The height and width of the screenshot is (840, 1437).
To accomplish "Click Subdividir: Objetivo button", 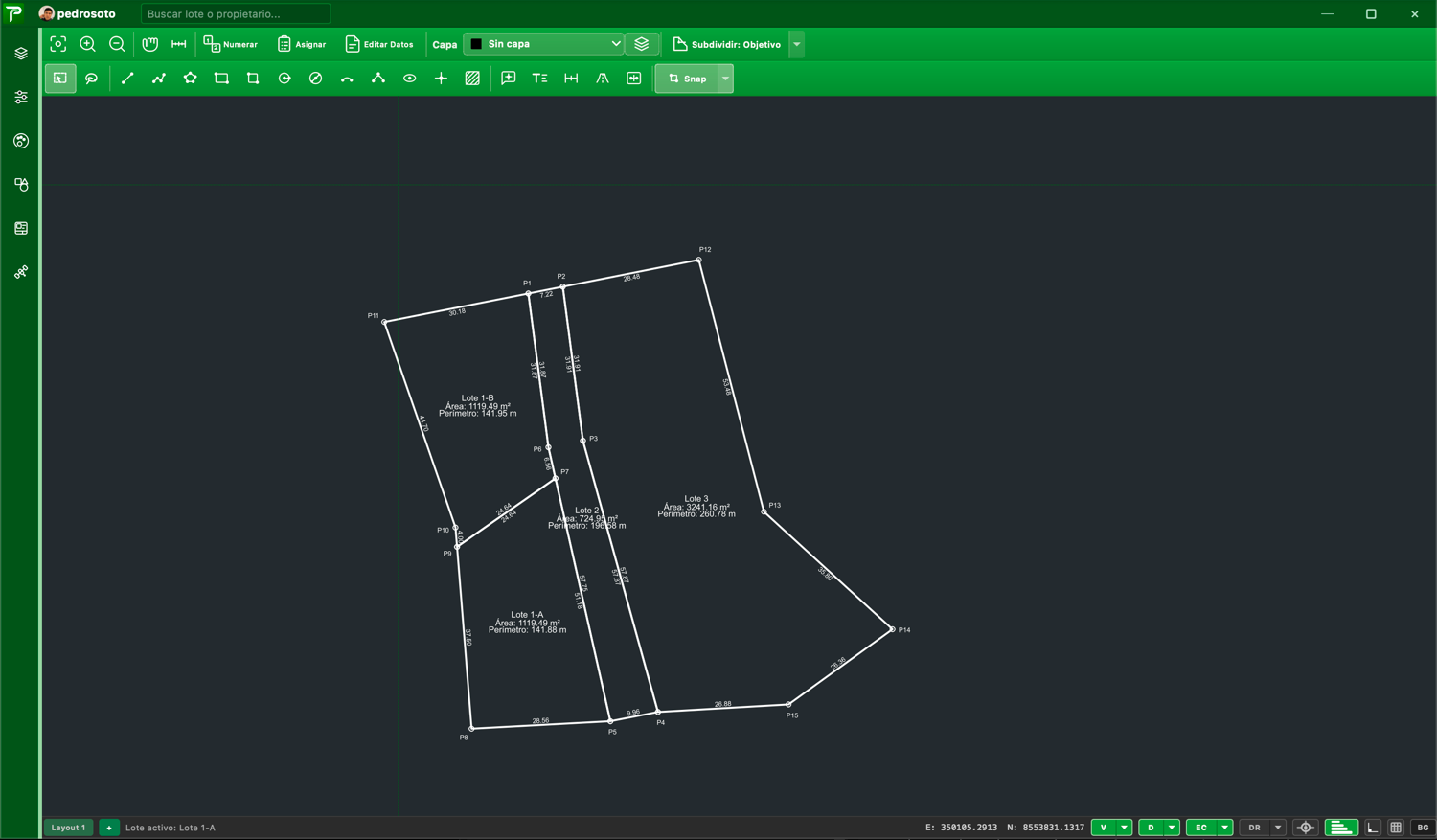I will [x=727, y=44].
